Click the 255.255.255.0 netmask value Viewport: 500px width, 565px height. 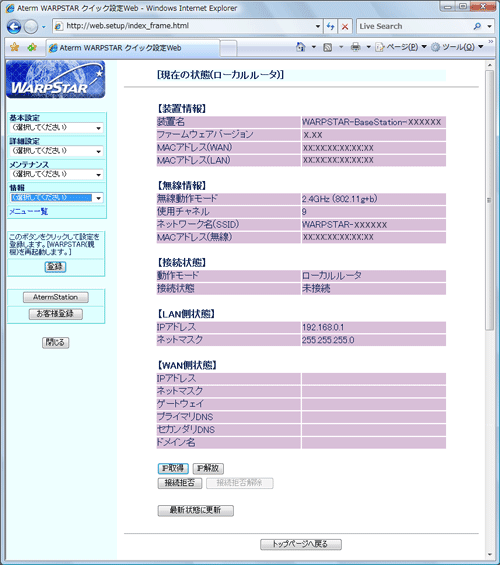click(x=328, y=340)
